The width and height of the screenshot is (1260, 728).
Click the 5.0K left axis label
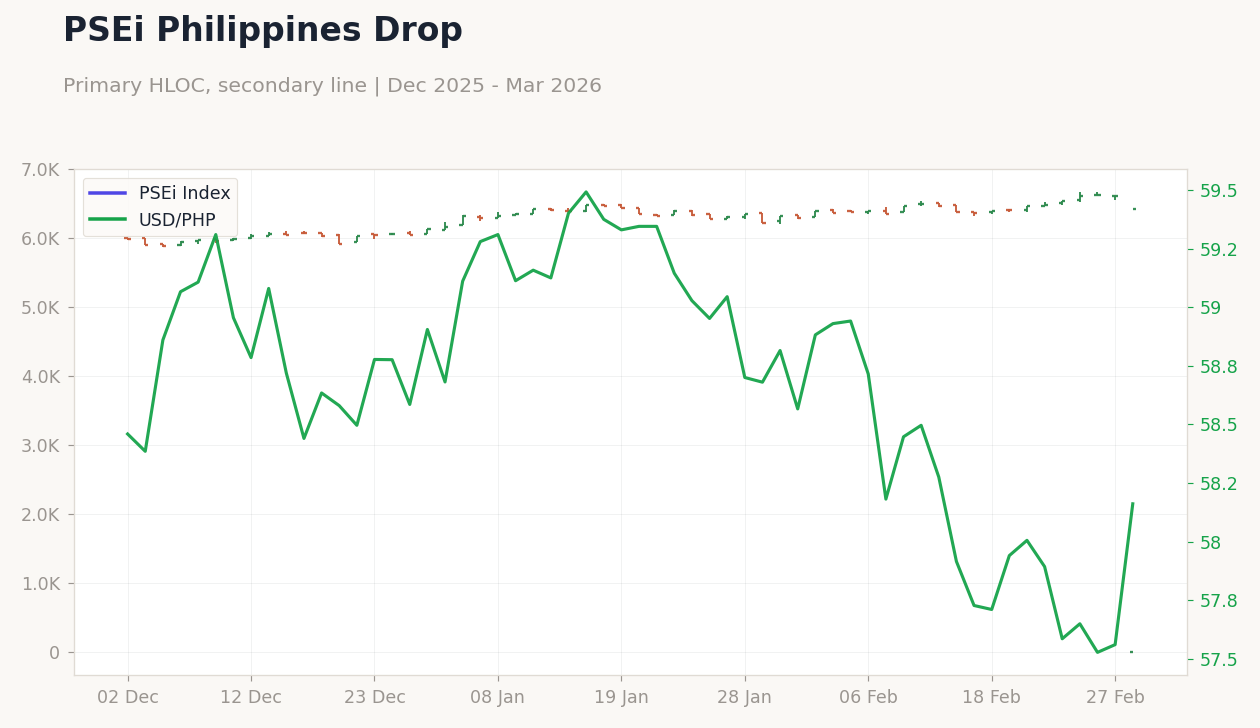41,308
